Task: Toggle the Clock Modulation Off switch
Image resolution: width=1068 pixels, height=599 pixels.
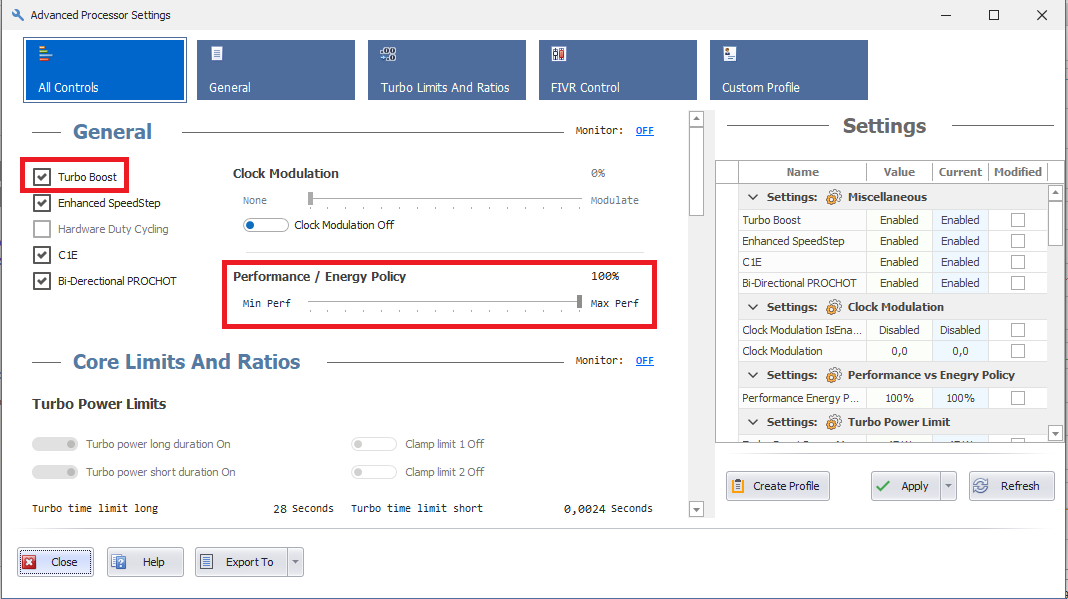Action: pos(266,225)
